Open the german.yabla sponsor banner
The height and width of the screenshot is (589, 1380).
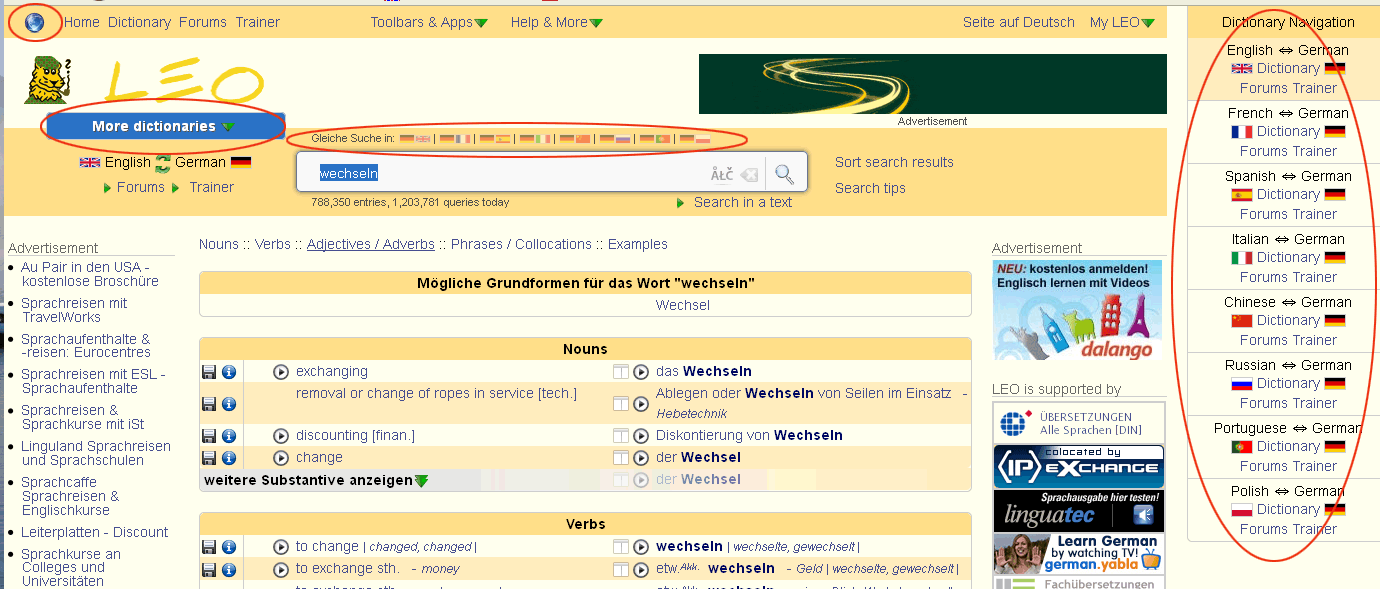[x=1079, y=553]
